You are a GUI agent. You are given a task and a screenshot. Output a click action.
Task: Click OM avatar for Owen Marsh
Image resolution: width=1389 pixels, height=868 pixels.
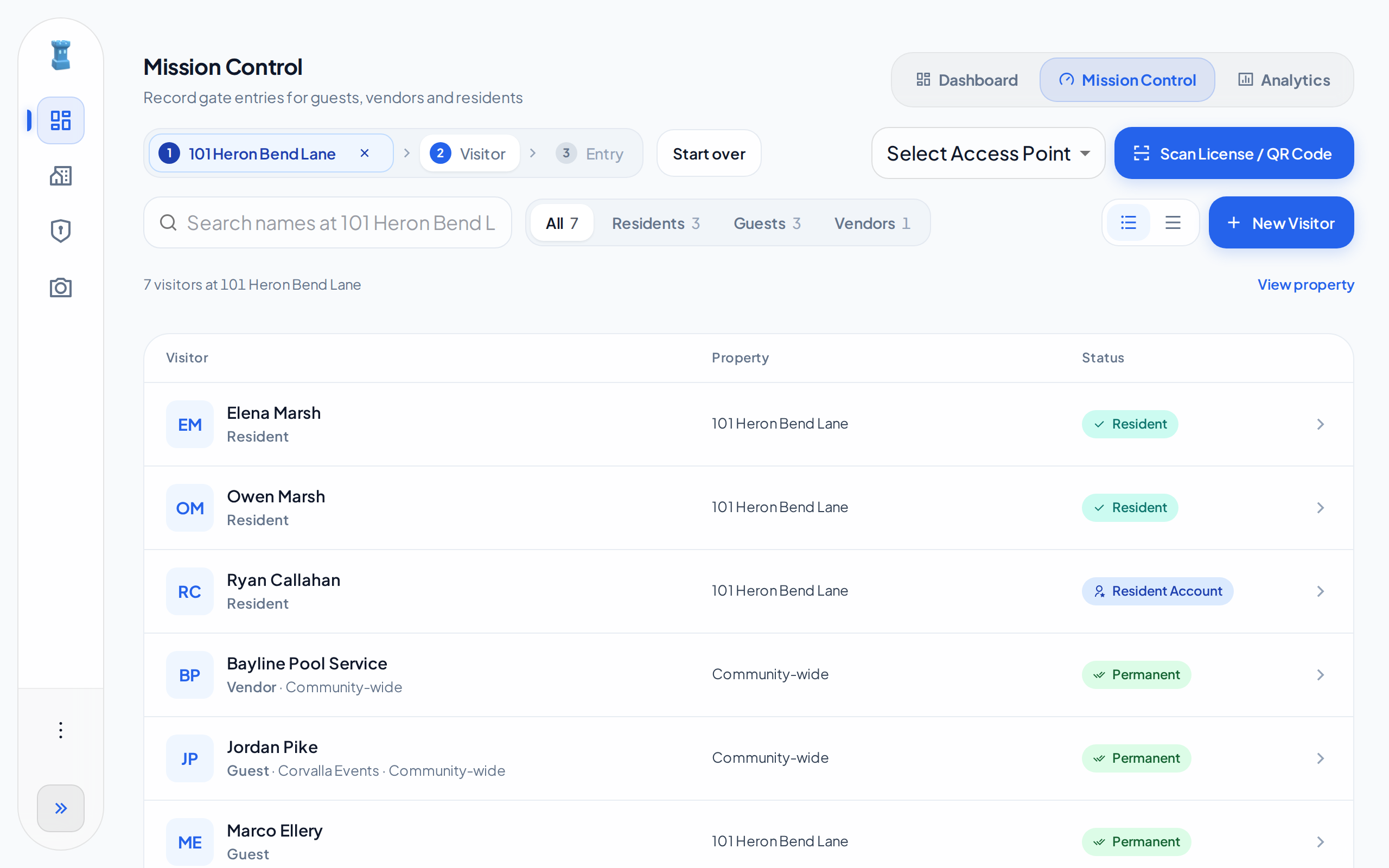point(190,508)
